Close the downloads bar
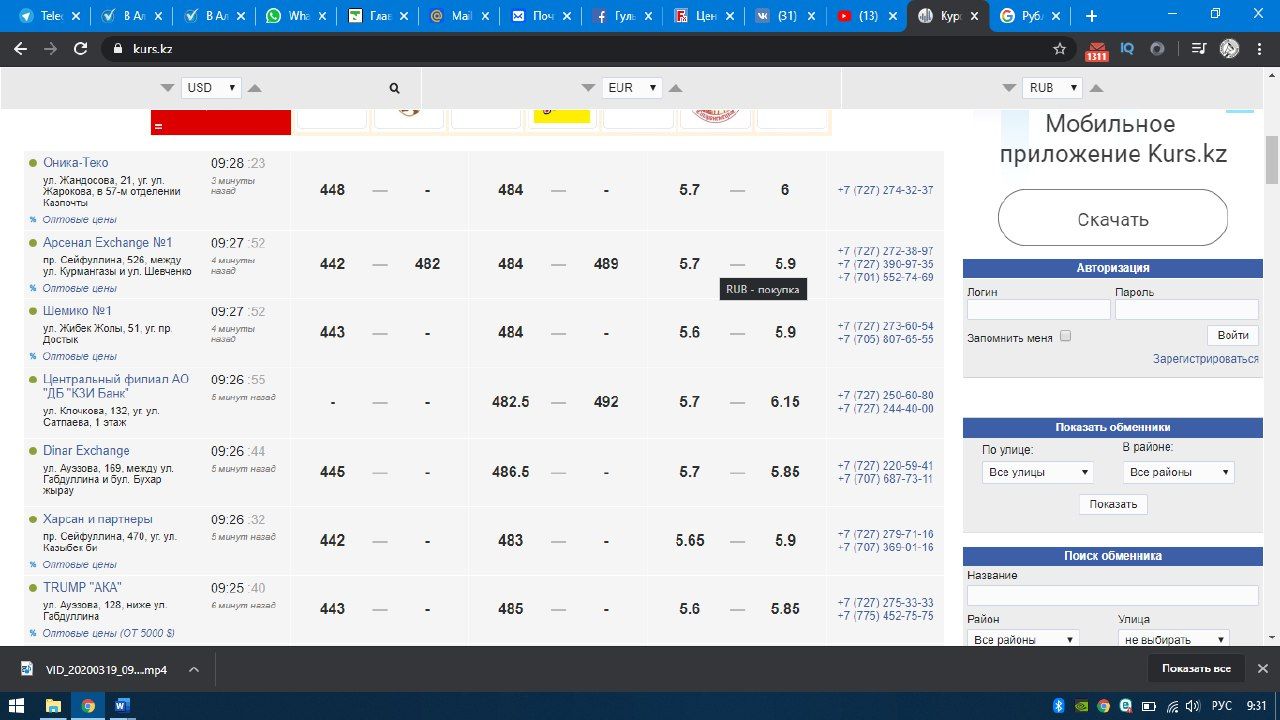The image size is (1280, 720). pyautogui.click(x=1262, y=669)
